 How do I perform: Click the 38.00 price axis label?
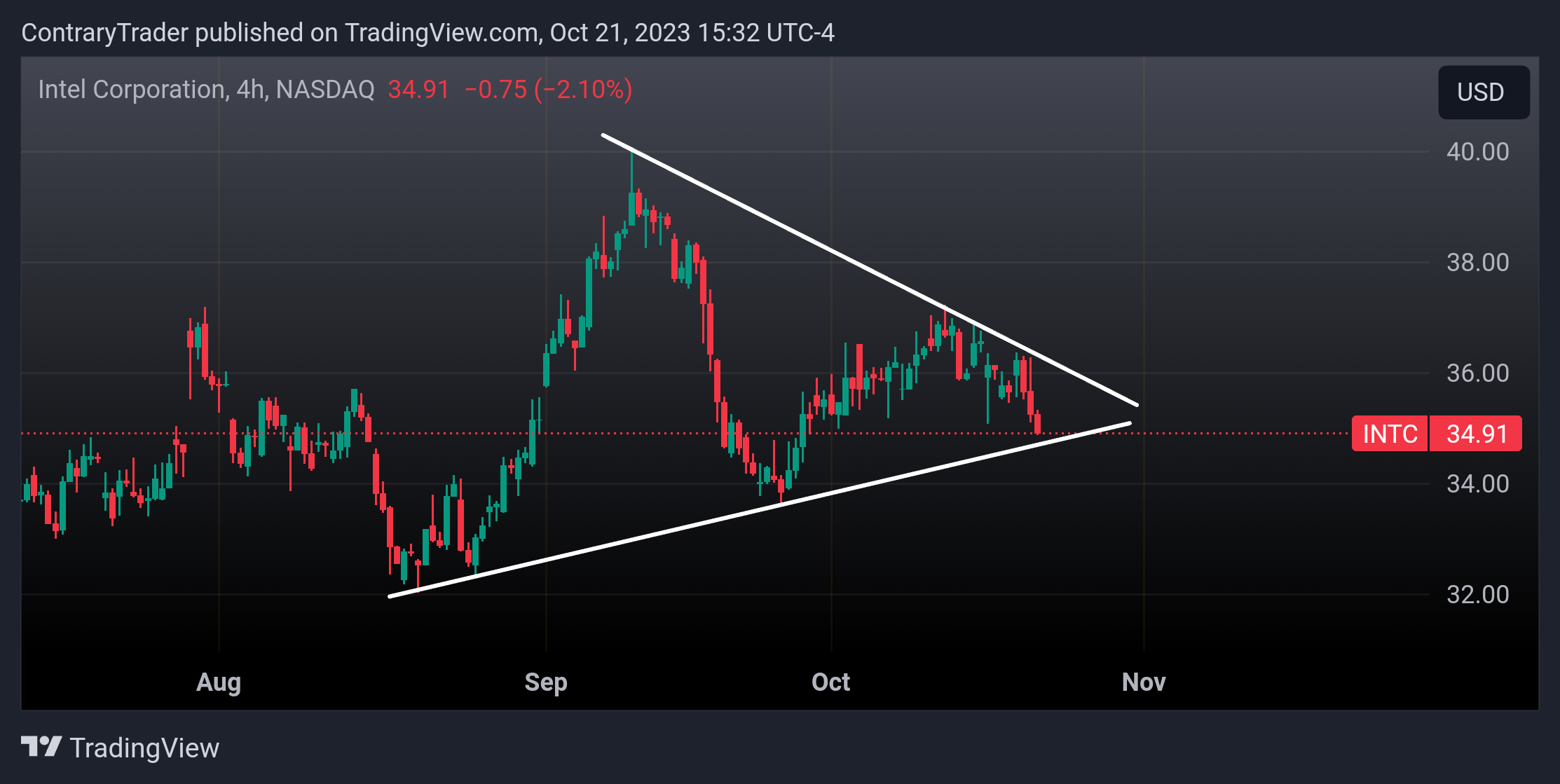pyautogui.click(x=1477, y=263)
